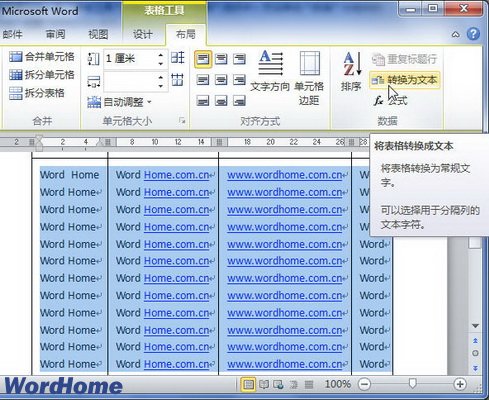
Task: Click Table Tools (表格工具) contextual header
Action: pyautogui.click(x=164, y=11)
